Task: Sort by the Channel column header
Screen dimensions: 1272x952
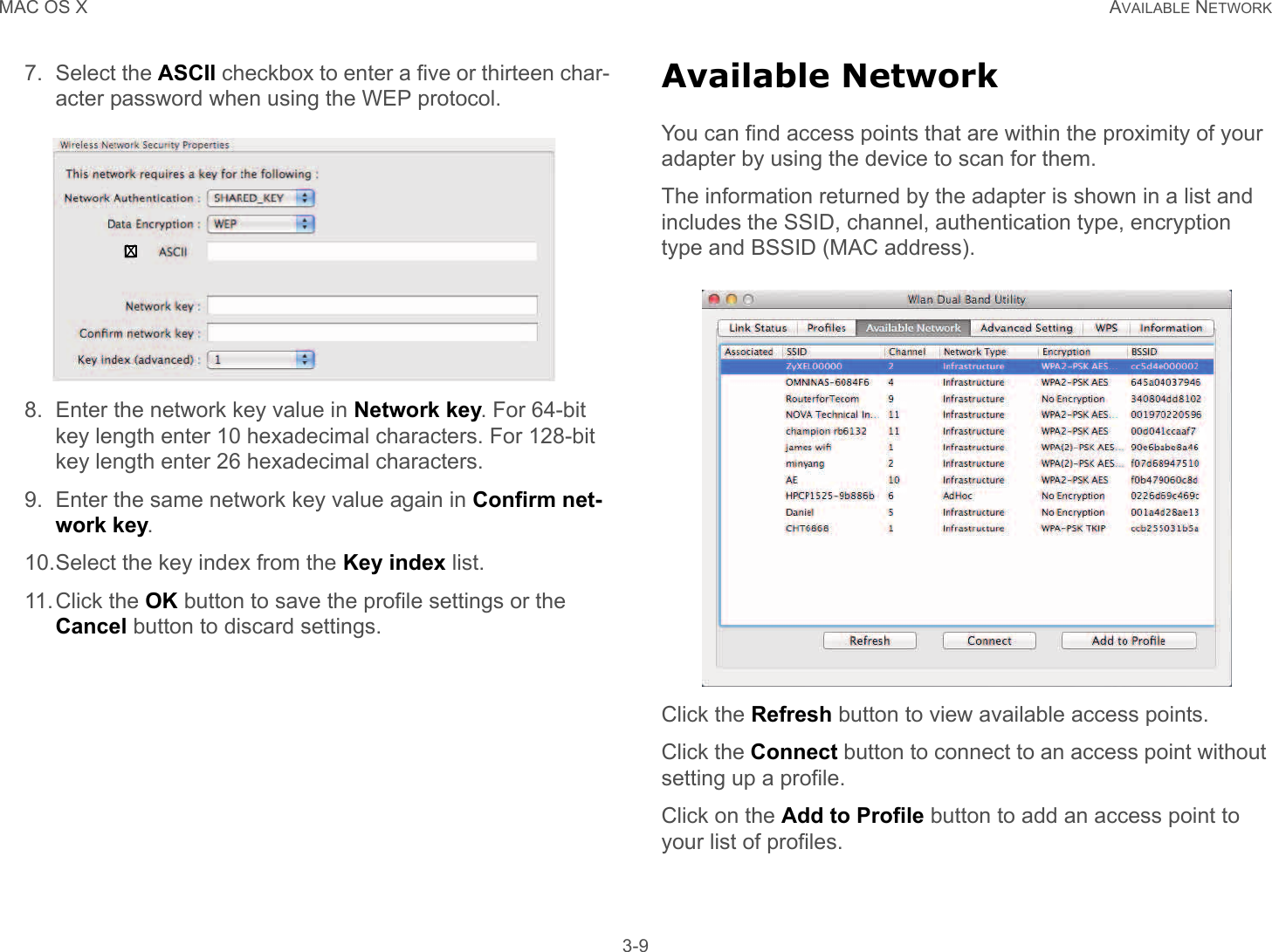Action: point(911,352)
